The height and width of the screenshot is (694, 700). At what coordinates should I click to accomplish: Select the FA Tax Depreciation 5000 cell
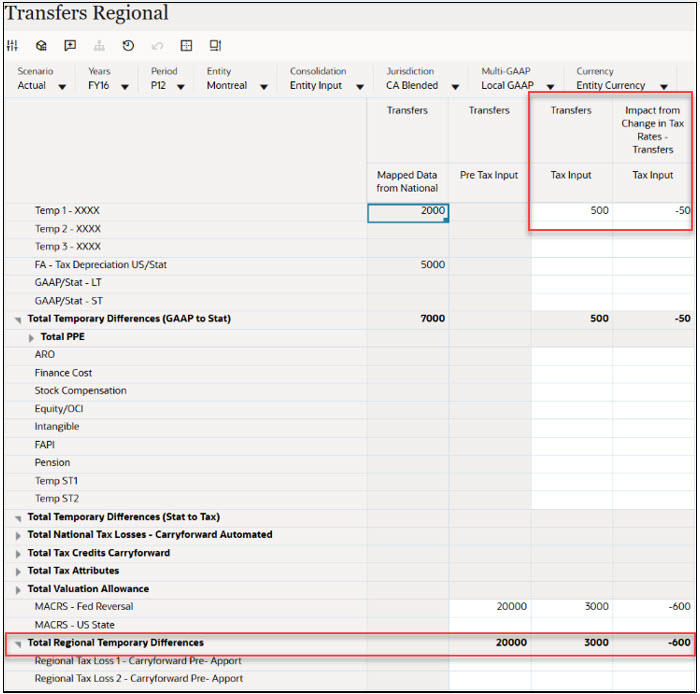[408, 265]
